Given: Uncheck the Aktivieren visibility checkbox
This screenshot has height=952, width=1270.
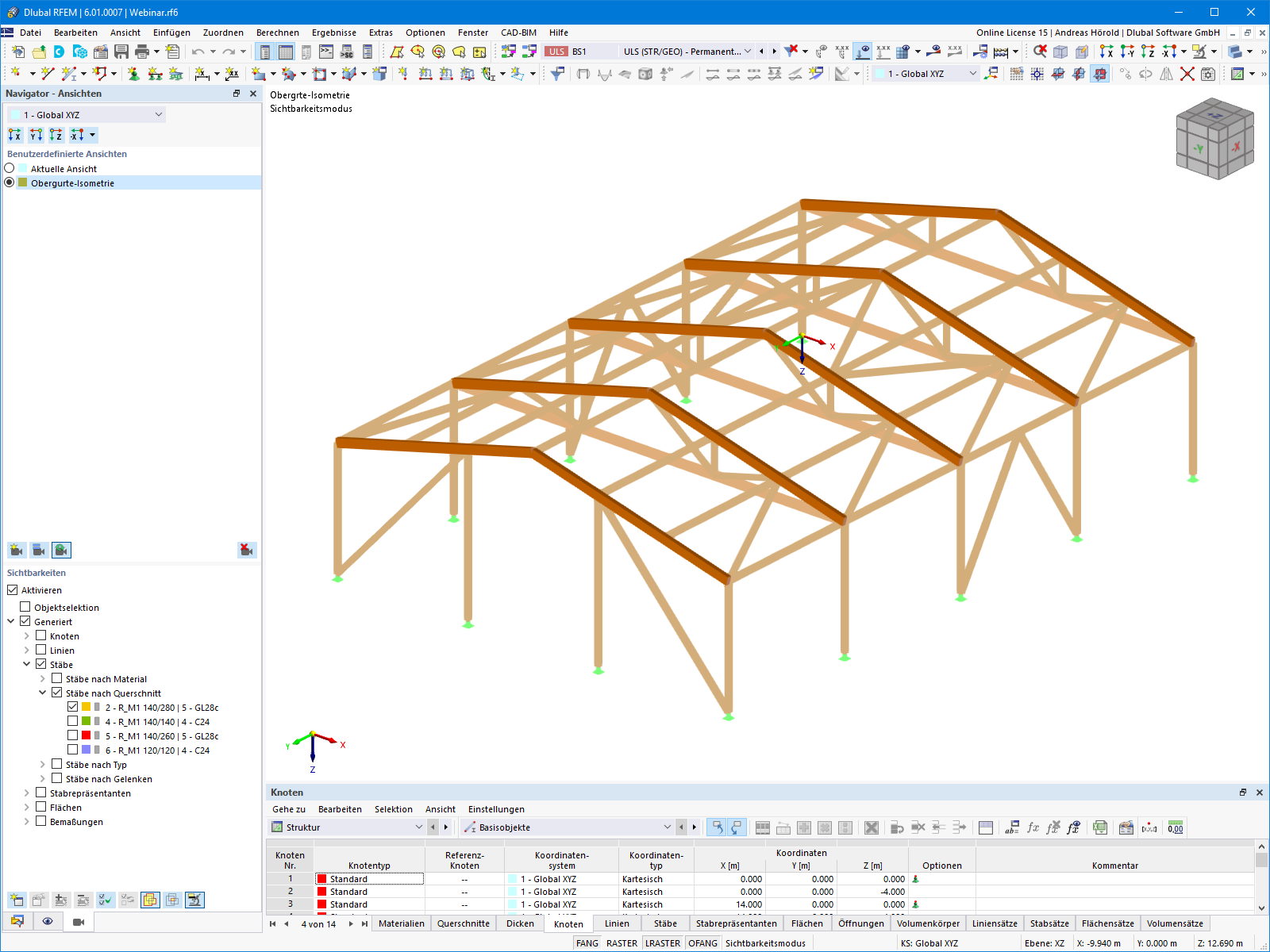Looking at the screenshot, I should coord(11,589).
